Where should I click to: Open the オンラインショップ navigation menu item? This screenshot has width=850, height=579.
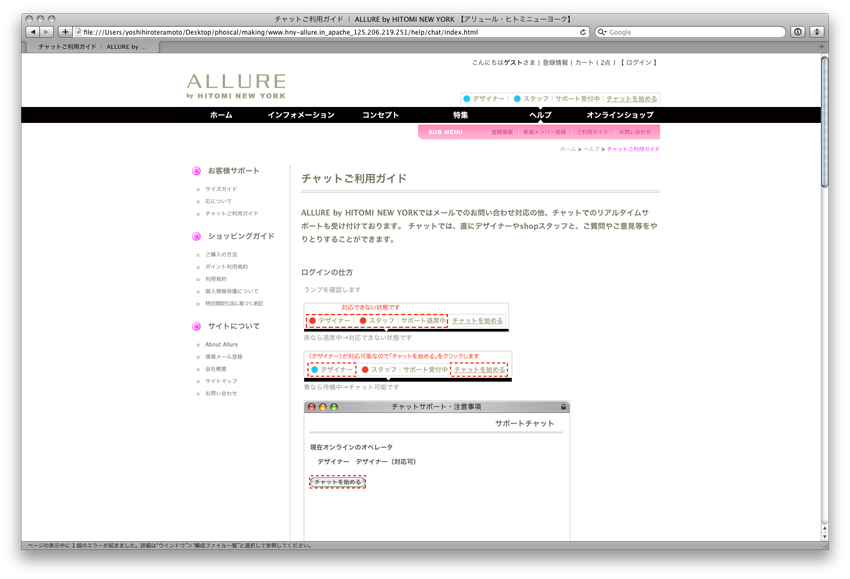[x=619, y=115]
